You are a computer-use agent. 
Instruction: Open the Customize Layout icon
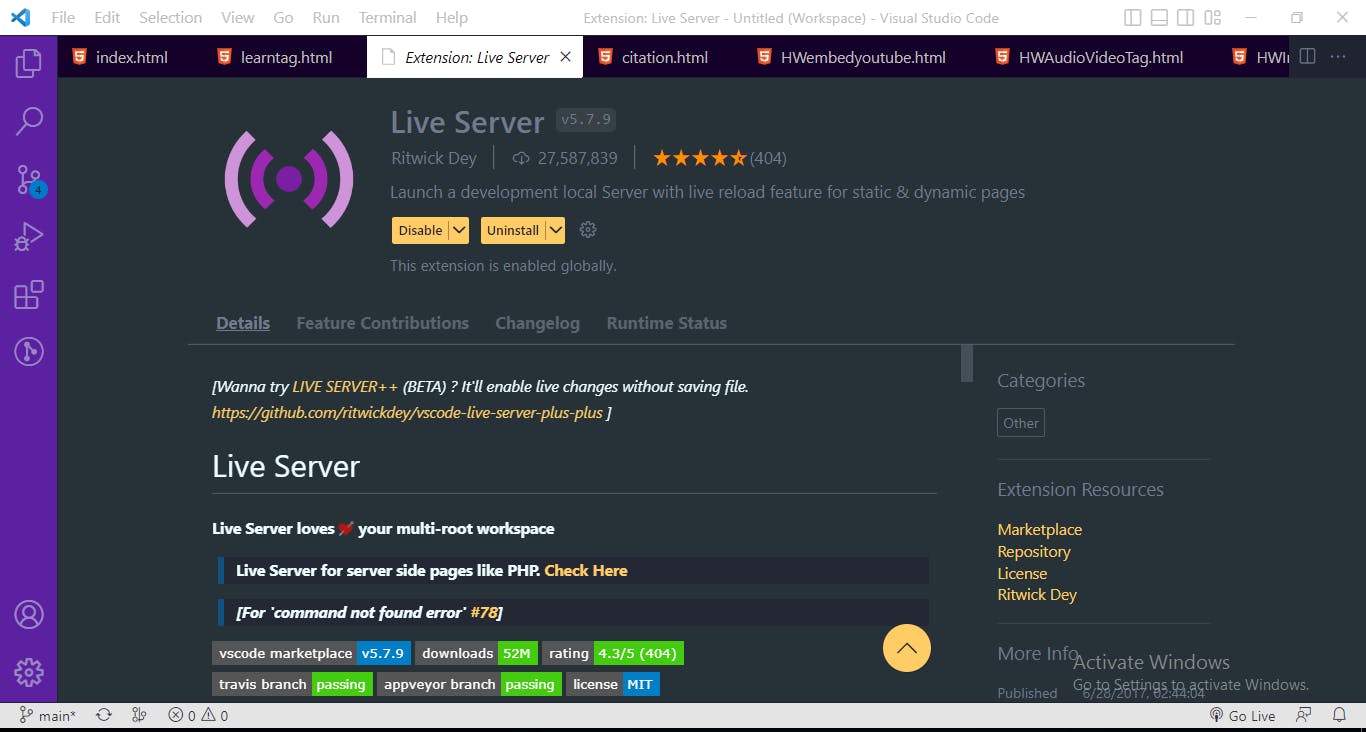click(x=1212, y=18)
